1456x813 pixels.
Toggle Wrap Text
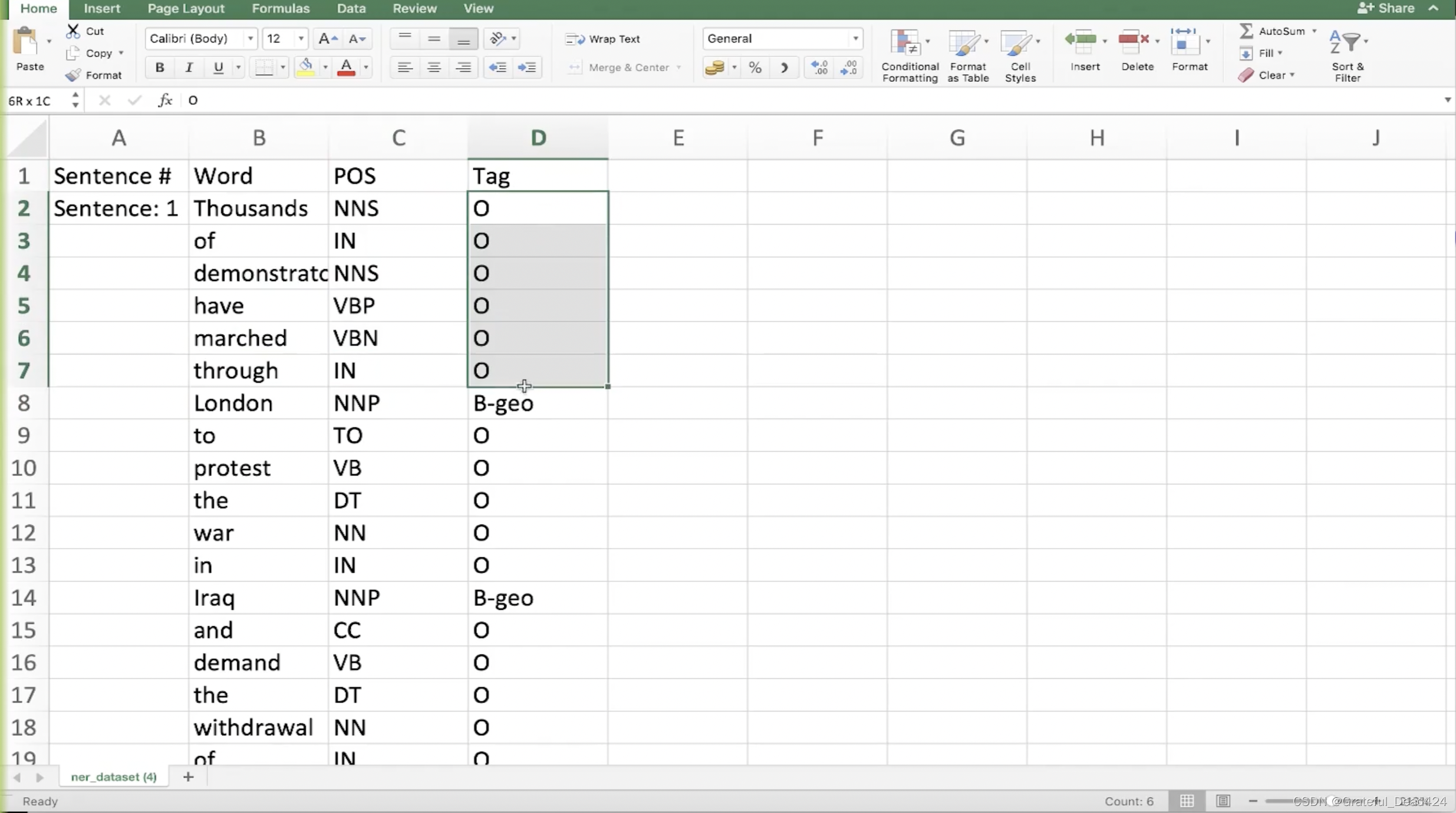point(602,39)
